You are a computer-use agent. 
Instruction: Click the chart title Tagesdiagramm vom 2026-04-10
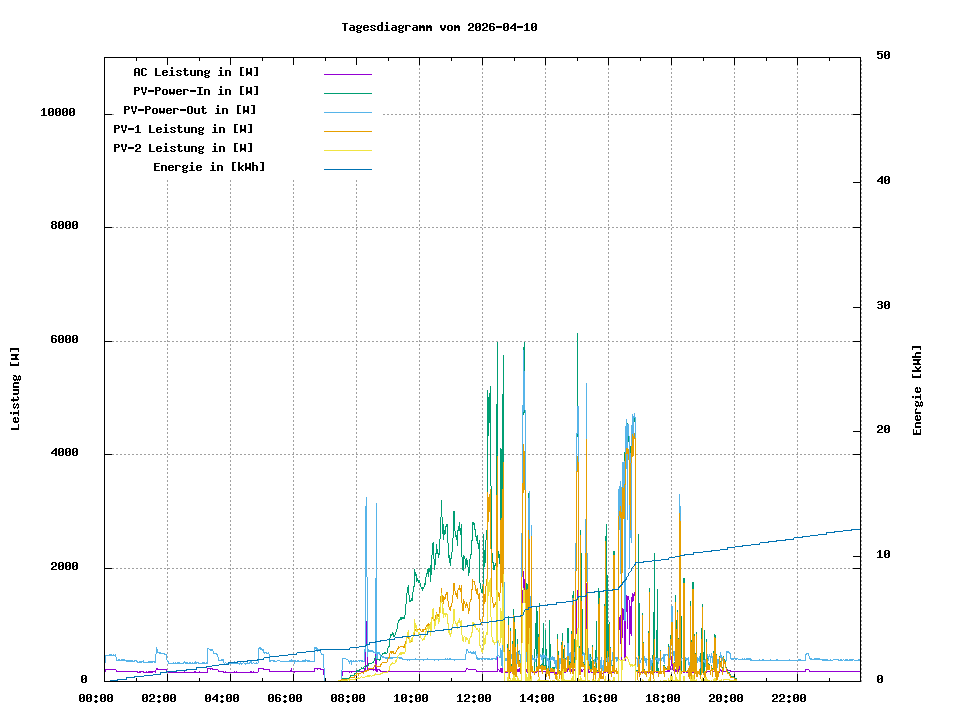tap(439, 27)
